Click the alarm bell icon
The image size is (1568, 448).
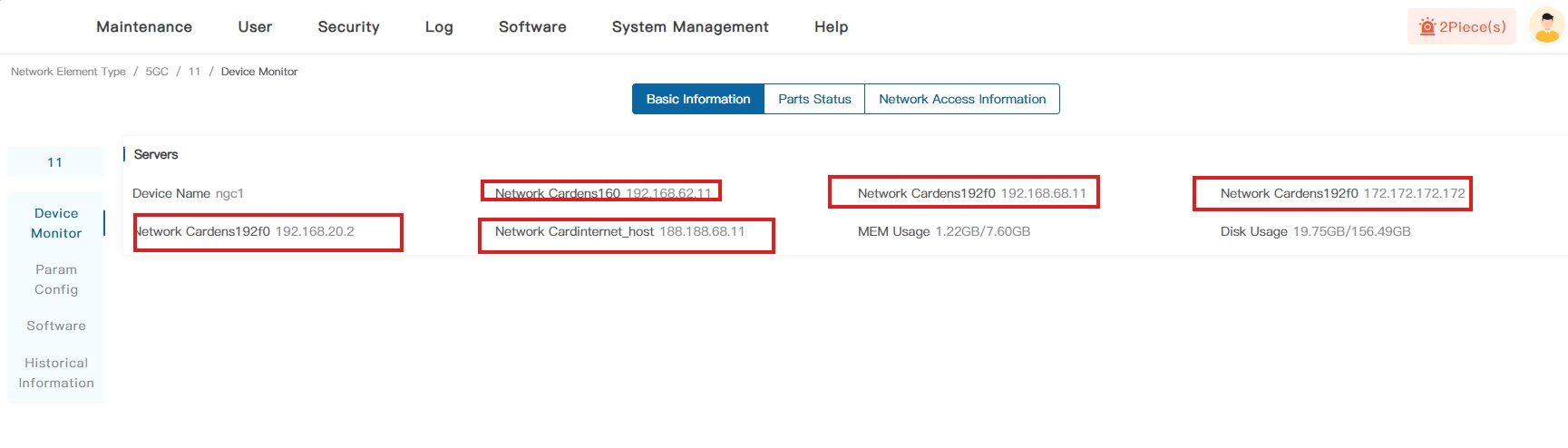pyautogui.click(x=1427, y=27)
